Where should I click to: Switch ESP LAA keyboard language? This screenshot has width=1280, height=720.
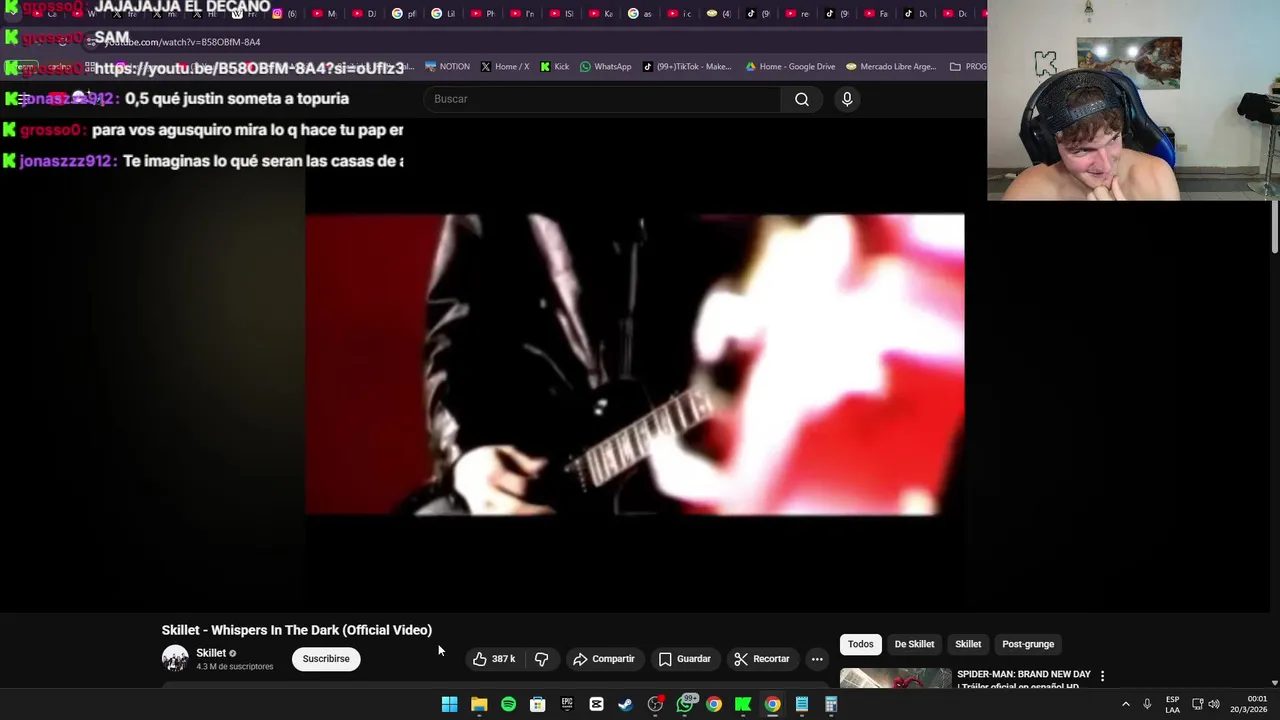pyautogui.click(x=1172, y=704)
